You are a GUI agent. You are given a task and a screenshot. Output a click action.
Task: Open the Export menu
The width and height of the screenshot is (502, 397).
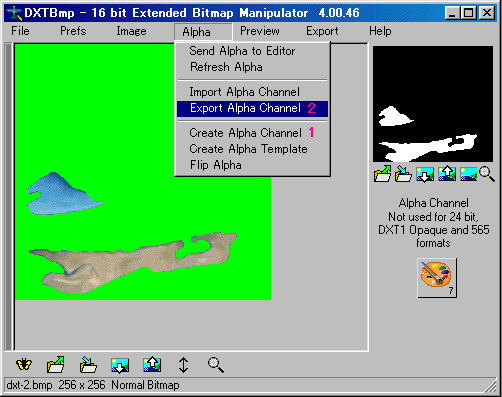(x=322, y=31)
